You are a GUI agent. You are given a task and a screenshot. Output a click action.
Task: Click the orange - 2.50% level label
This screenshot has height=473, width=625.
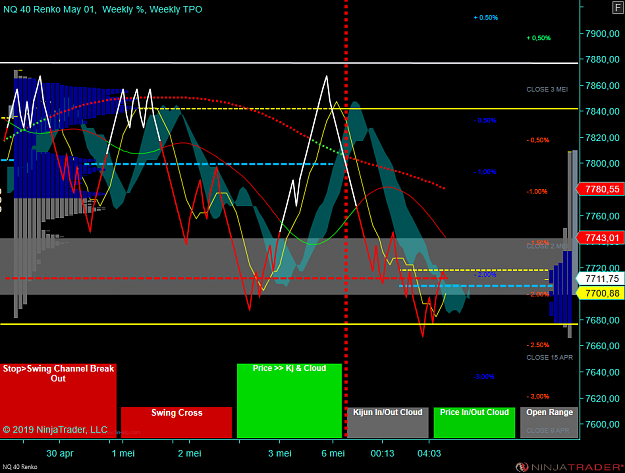coord(538,345)
